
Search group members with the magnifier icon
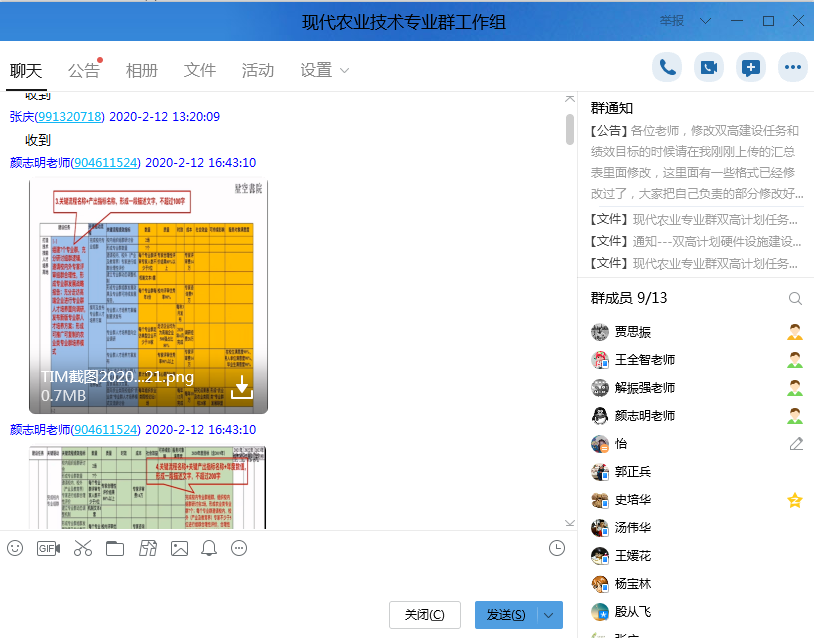795,299
